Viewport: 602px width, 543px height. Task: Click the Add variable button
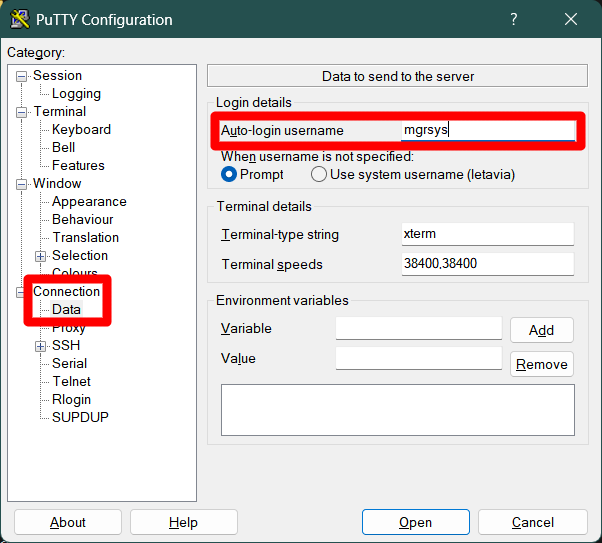coord(542,330)
